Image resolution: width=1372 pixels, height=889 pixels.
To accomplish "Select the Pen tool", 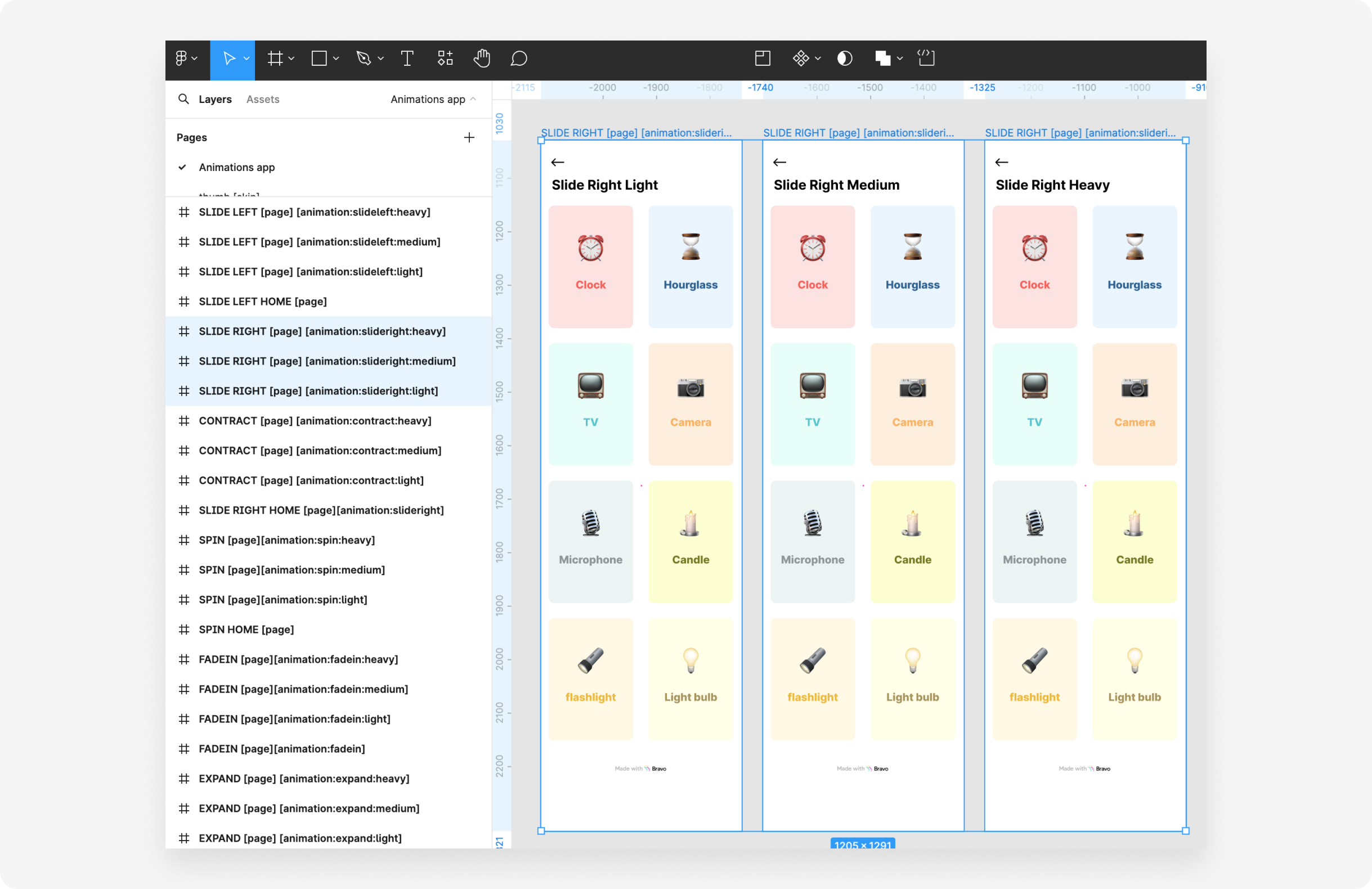I will coord(363,58).
